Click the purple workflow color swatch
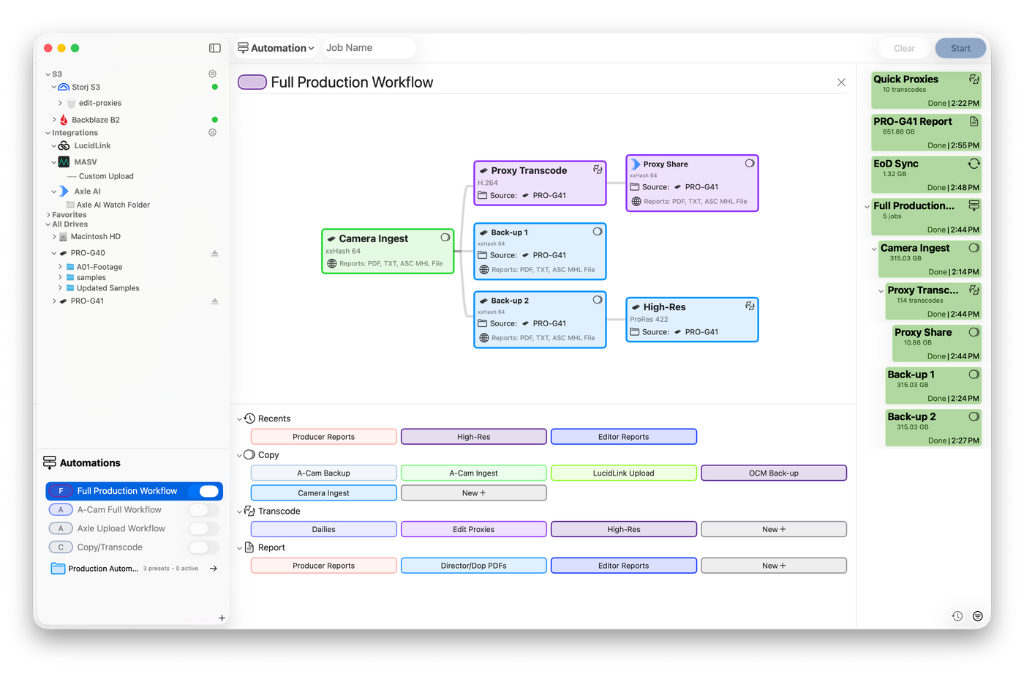The height and width of the screenshot is (683, 1024). [x=252, y=82]
